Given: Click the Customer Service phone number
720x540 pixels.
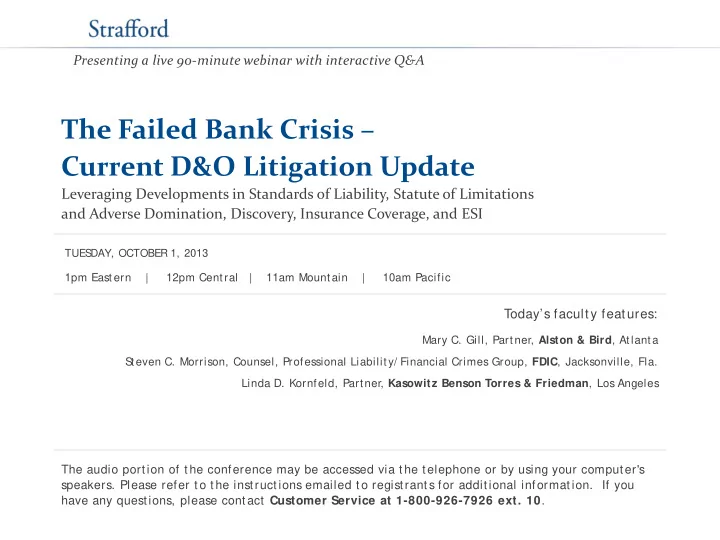Looking at the screenshot, I should pos(468,501).
